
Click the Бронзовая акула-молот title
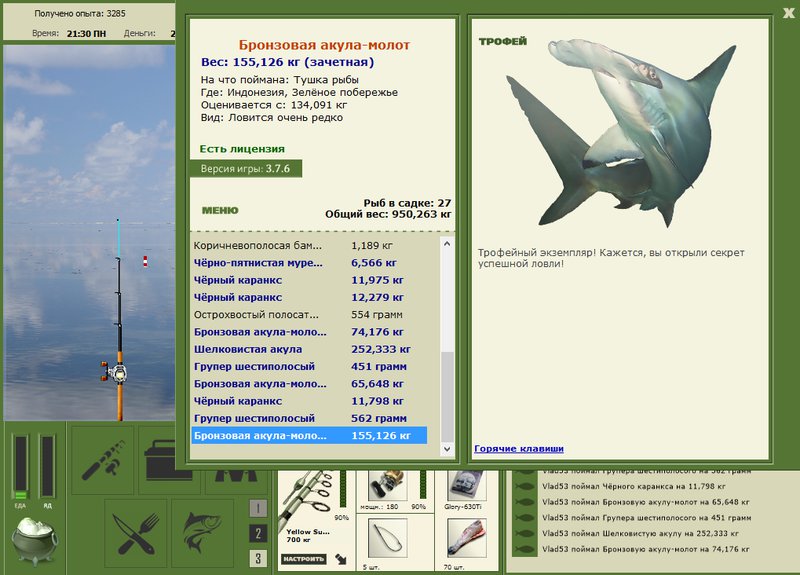324,45
